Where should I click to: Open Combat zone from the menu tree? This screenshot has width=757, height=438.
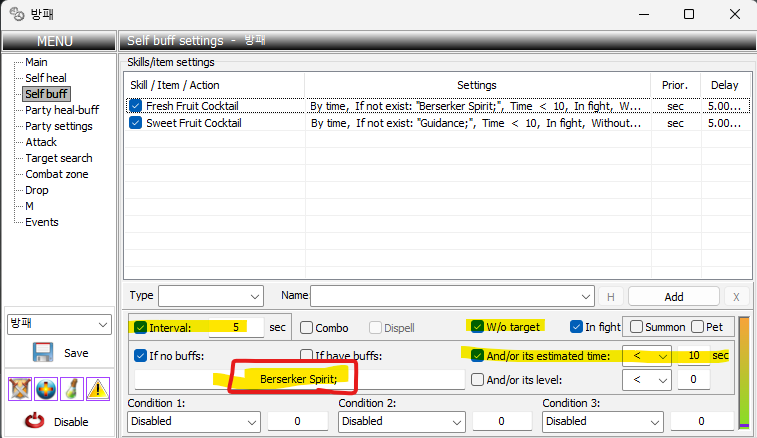(x=56, y=174)
